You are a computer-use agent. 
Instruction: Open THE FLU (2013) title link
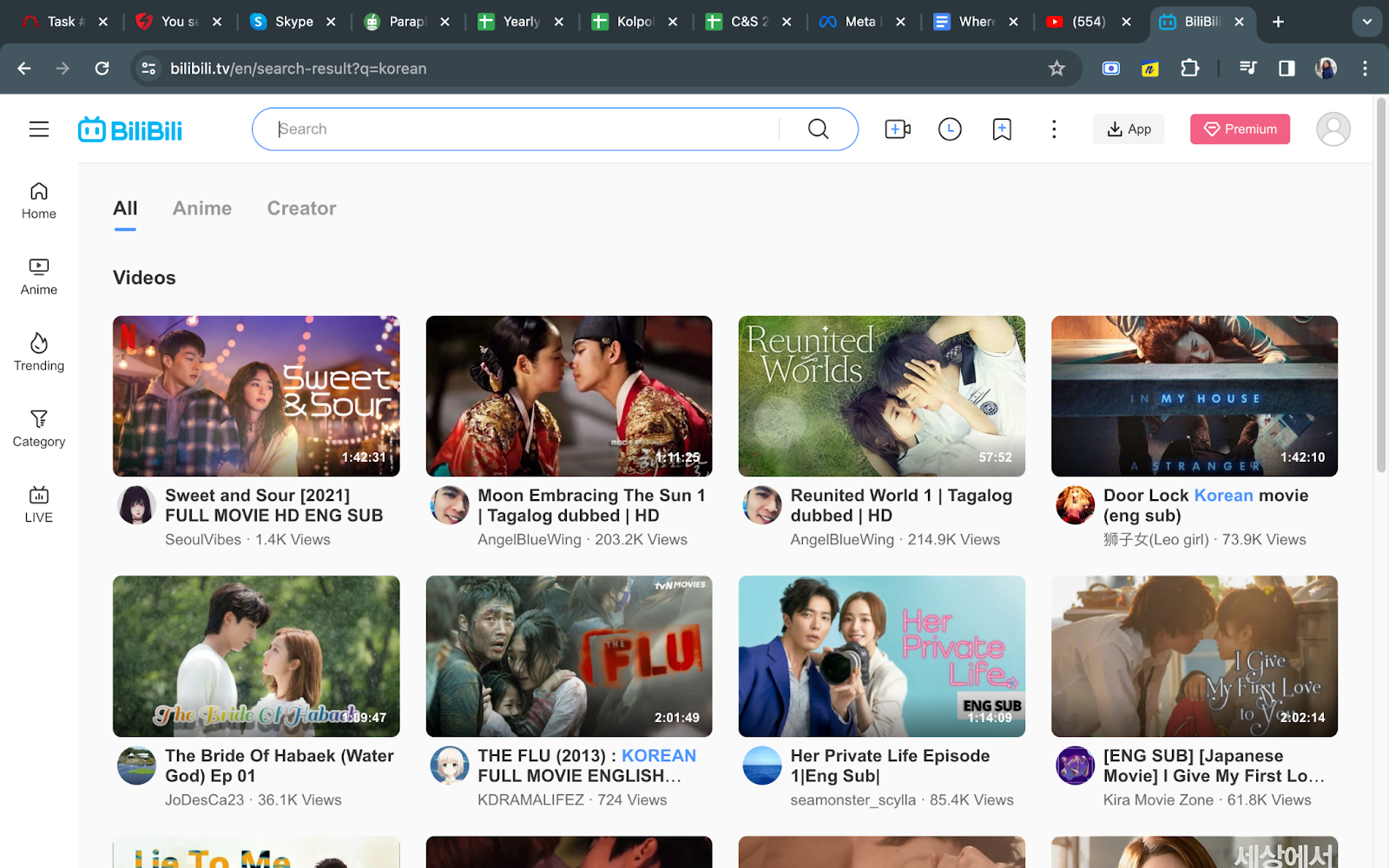[587, 766]
